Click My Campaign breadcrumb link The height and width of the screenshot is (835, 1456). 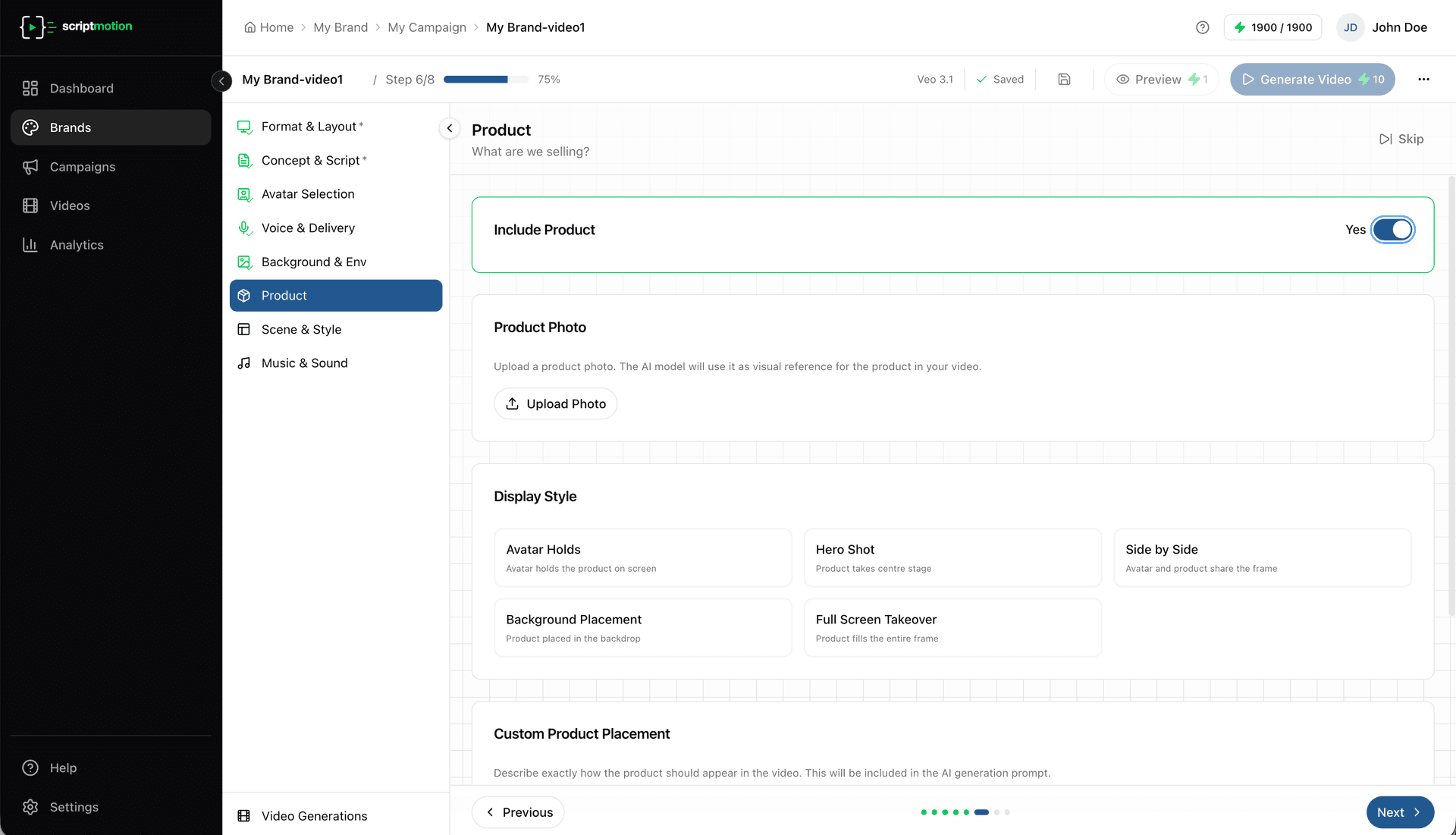point(426,27)
